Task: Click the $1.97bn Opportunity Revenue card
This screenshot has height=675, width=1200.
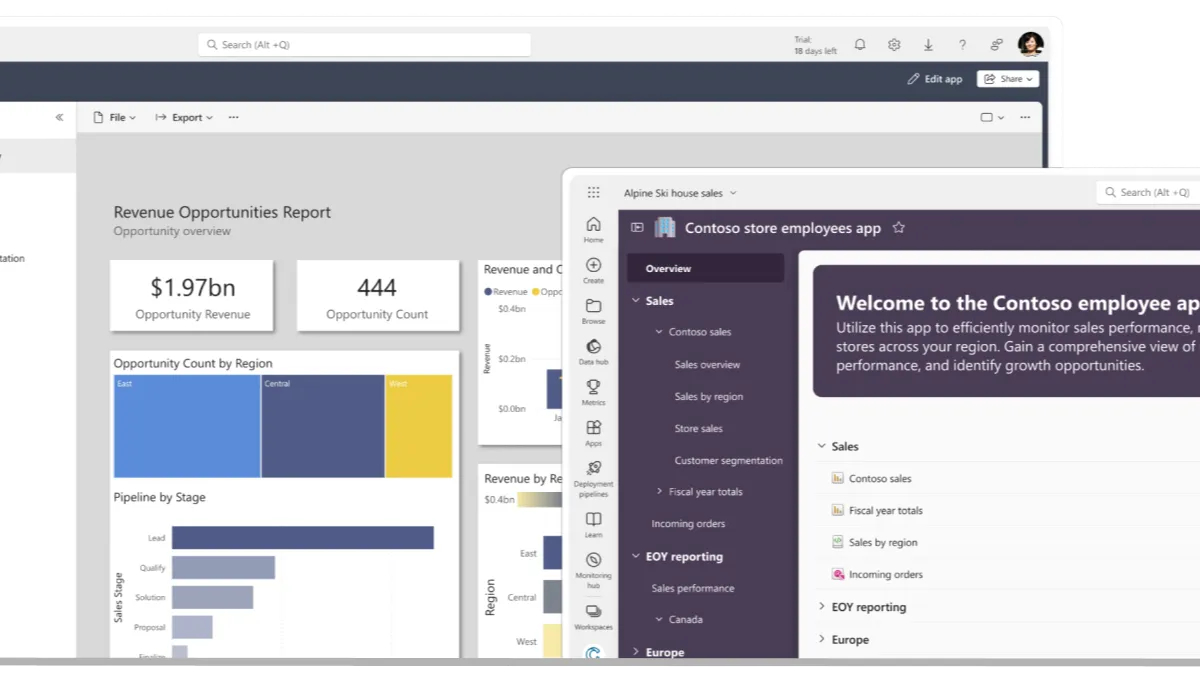Action: tap(192, 296)
